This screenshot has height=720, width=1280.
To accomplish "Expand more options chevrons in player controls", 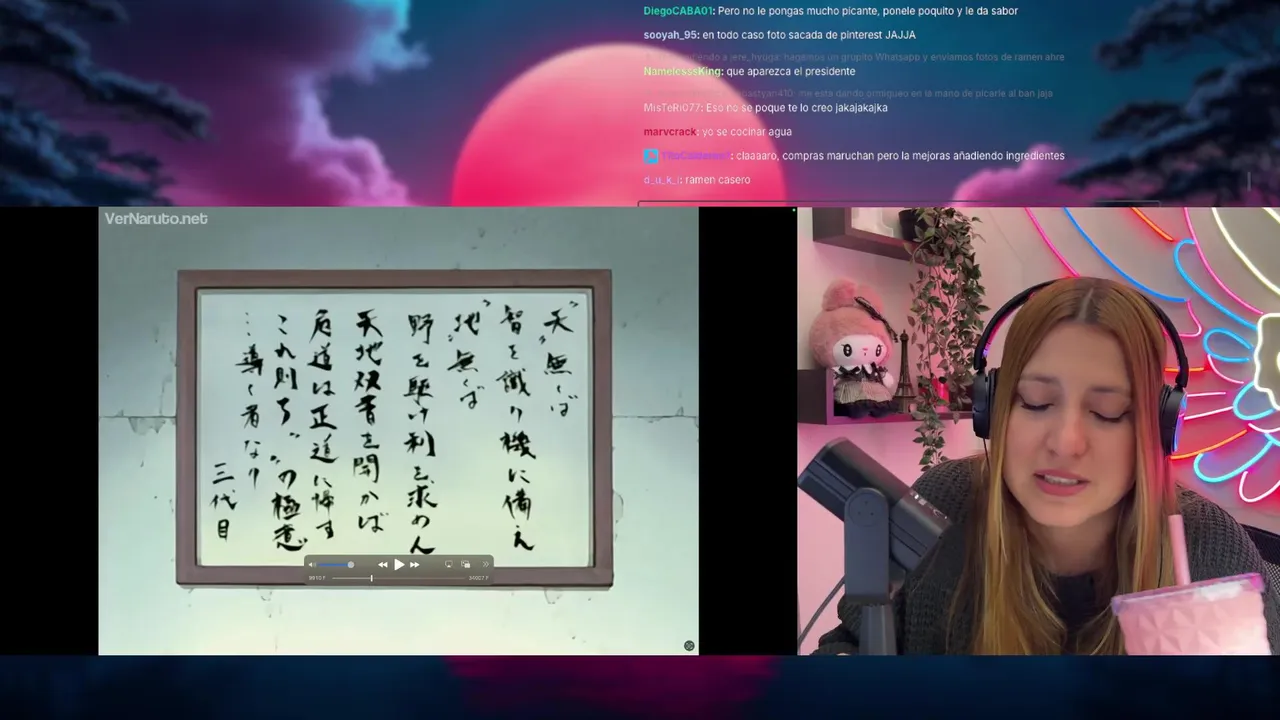I will click(x=486, y=564).
